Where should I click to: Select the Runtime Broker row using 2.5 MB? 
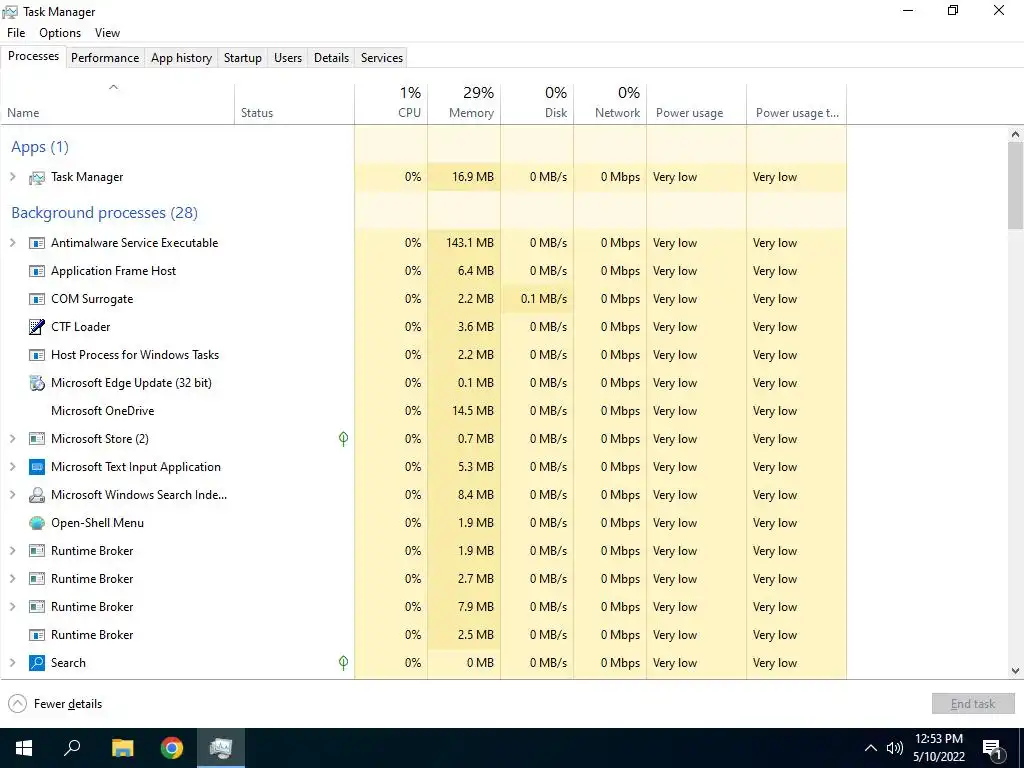[x=423, y=635]
